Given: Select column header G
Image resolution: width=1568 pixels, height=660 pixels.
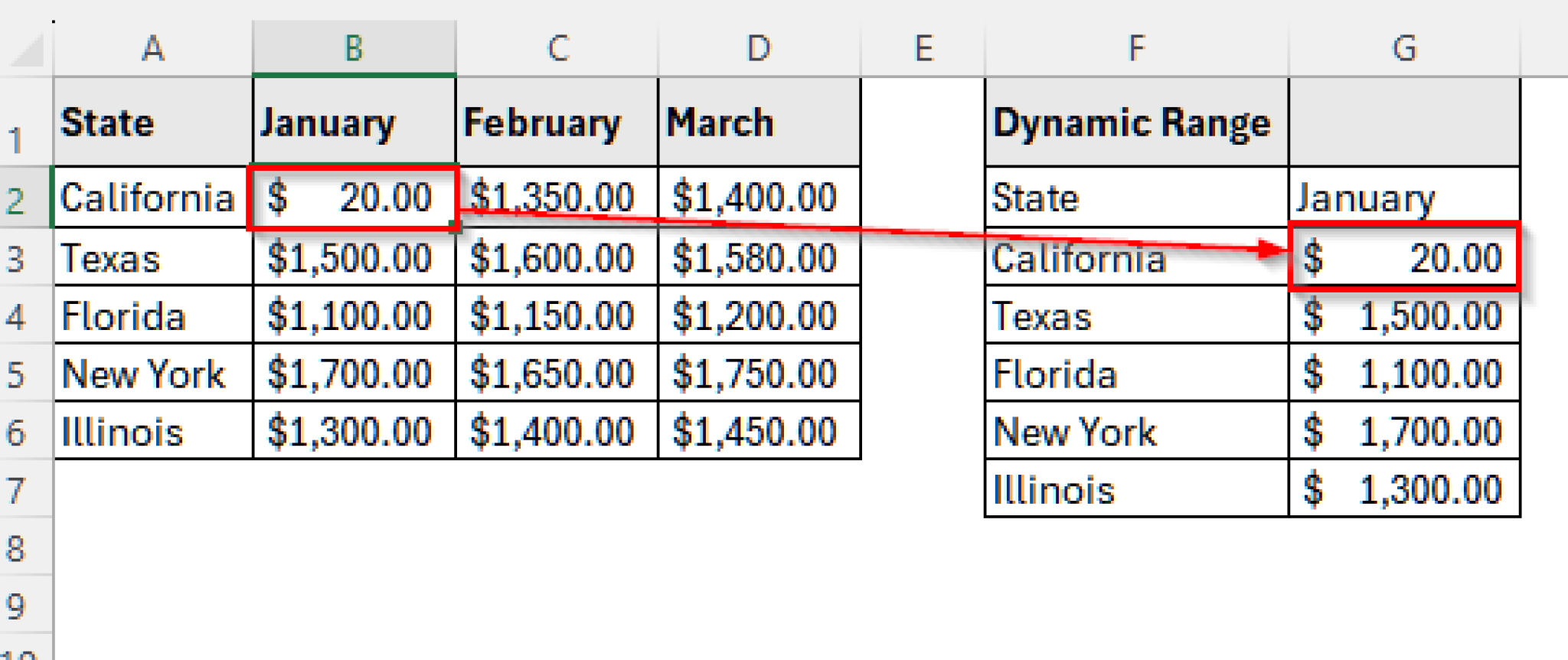Looking at the screenshot, I should point(1405,48).
